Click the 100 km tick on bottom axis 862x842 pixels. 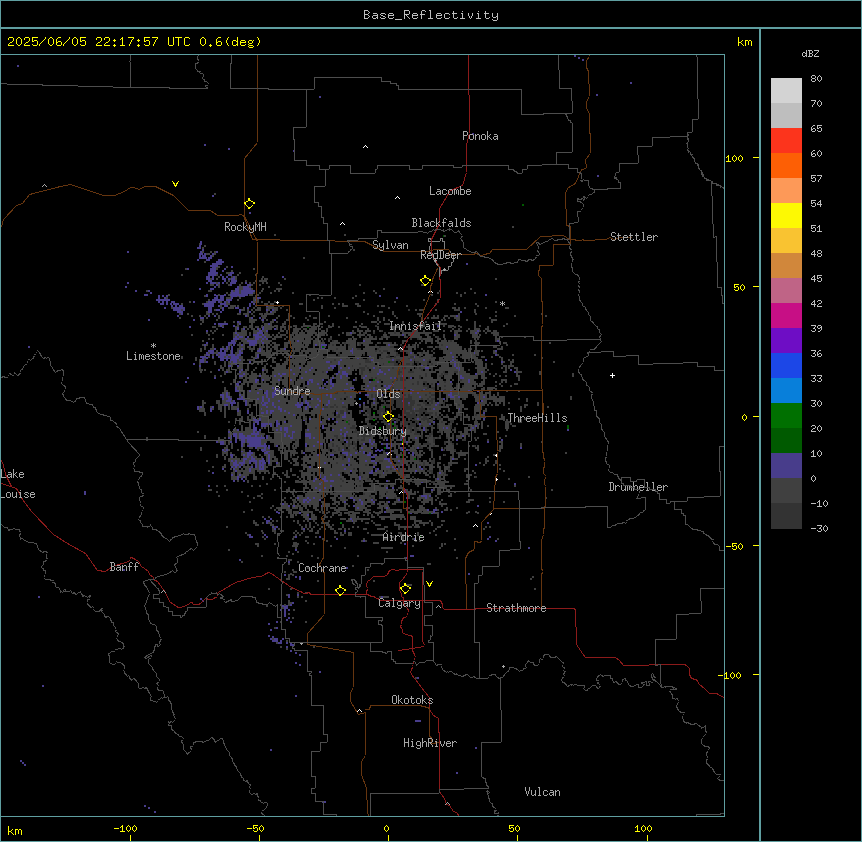tap(643, 828)
